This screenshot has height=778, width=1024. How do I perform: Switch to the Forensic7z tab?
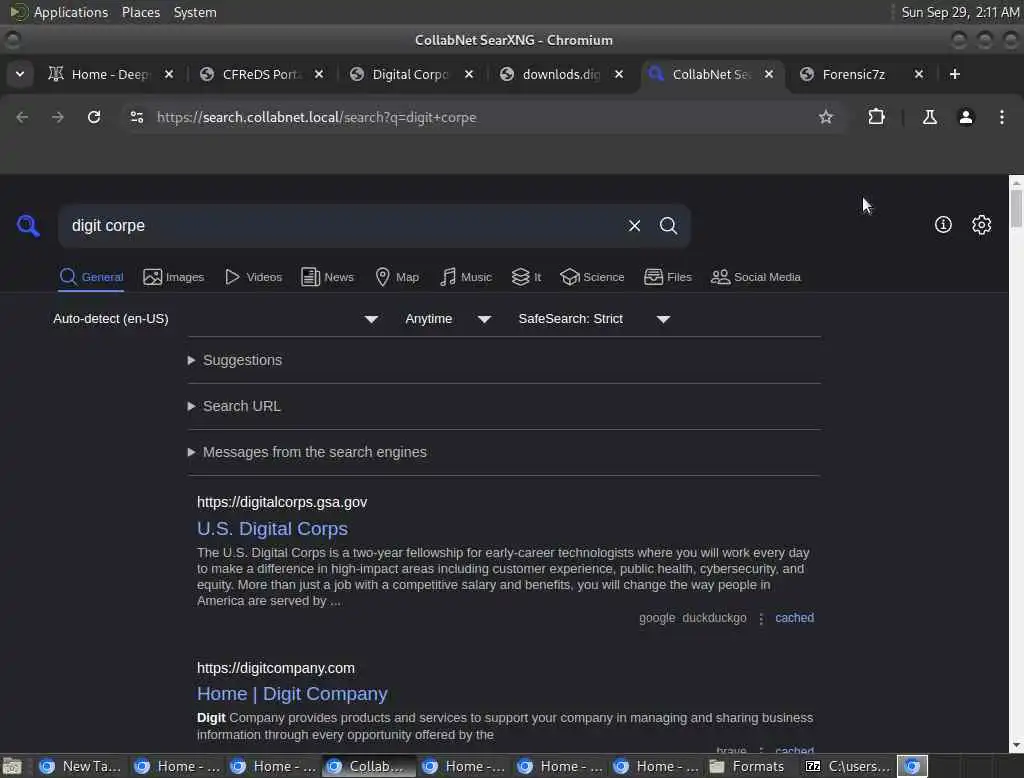(x=852, y=74)
